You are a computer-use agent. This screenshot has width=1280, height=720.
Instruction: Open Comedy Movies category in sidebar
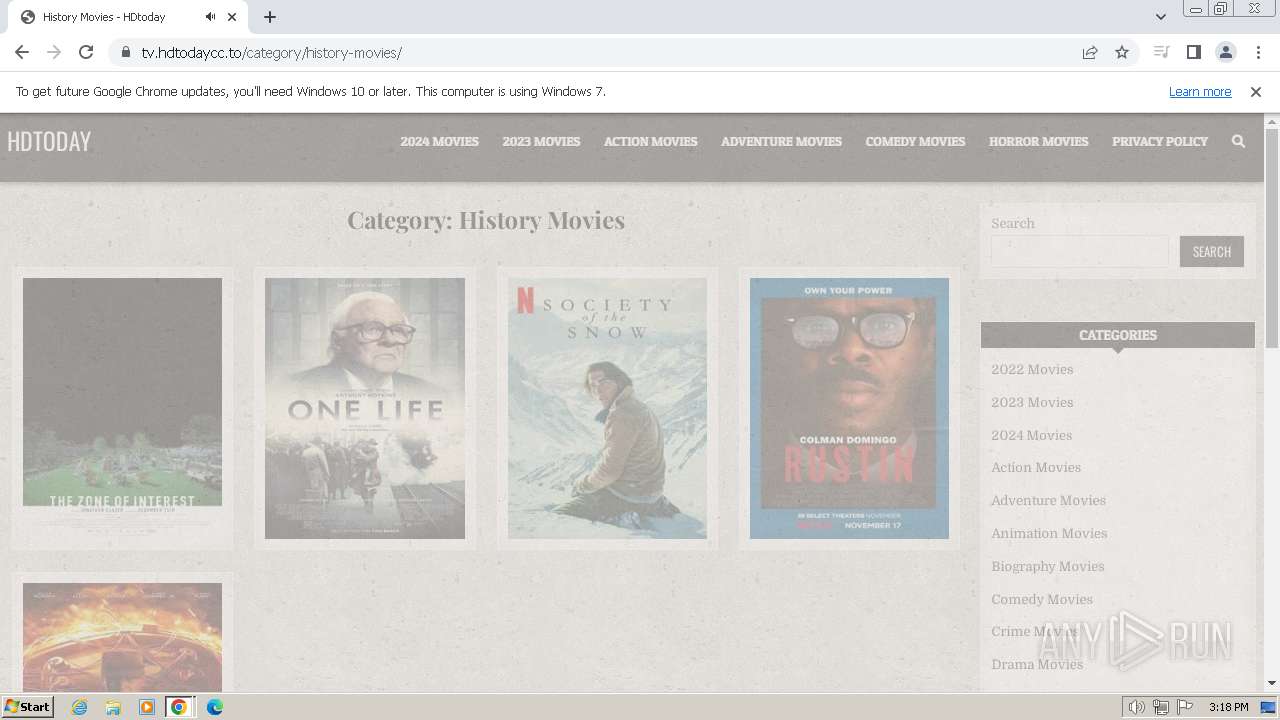(x=1042, y=599)
